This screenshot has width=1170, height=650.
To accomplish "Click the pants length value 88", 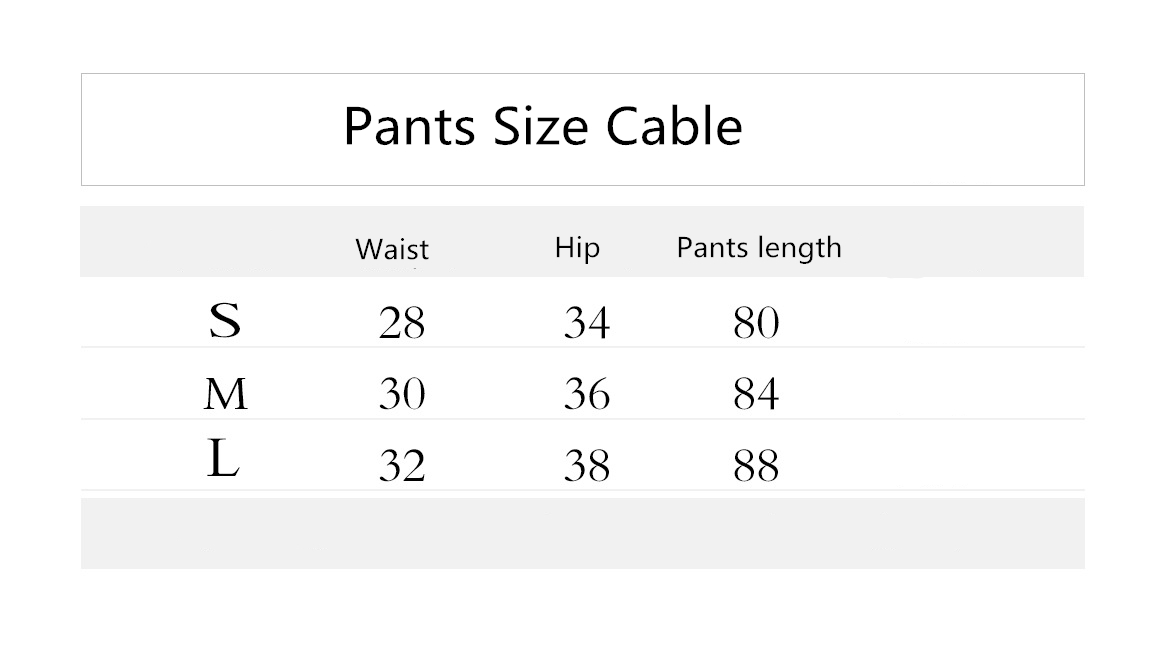I will point(756,466).
